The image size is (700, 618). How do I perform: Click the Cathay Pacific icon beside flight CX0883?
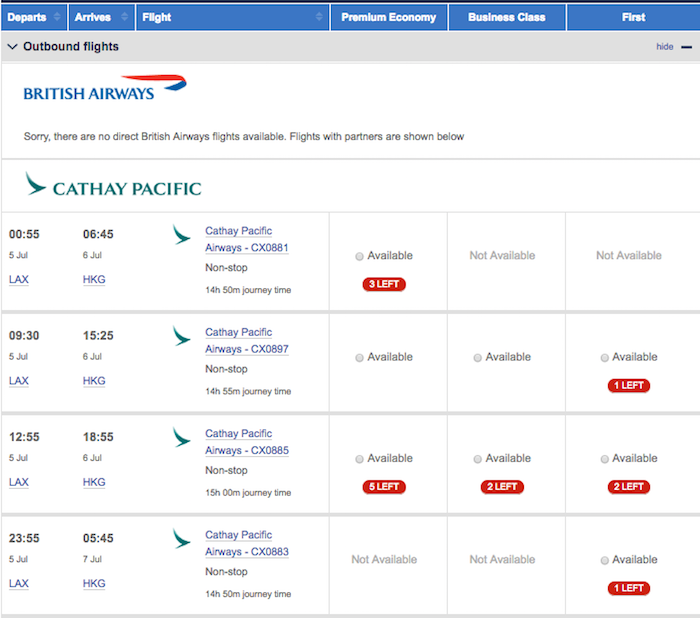point(181,539)
